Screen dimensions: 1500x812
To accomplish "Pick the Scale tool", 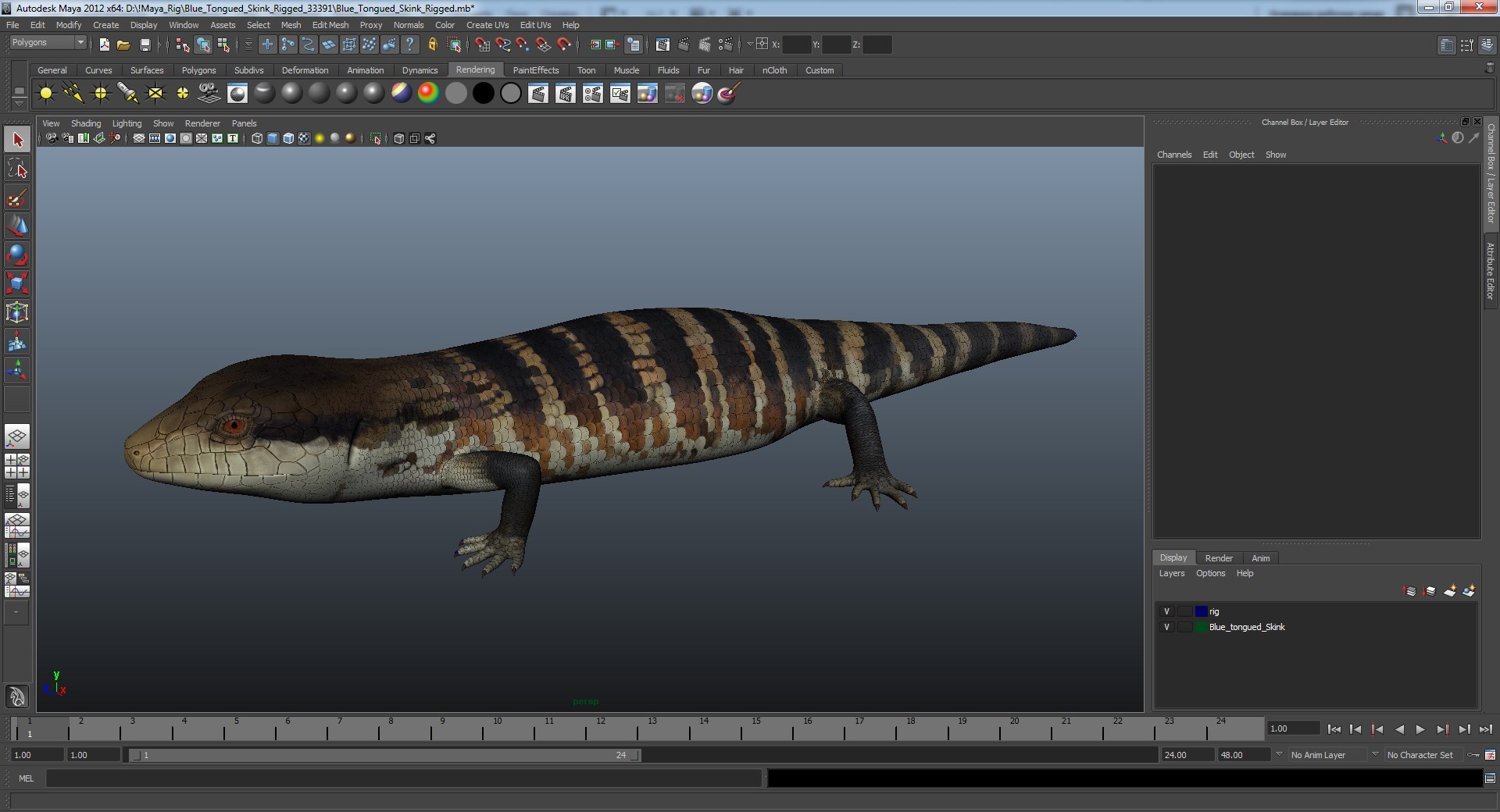I will tap(17, 284).
